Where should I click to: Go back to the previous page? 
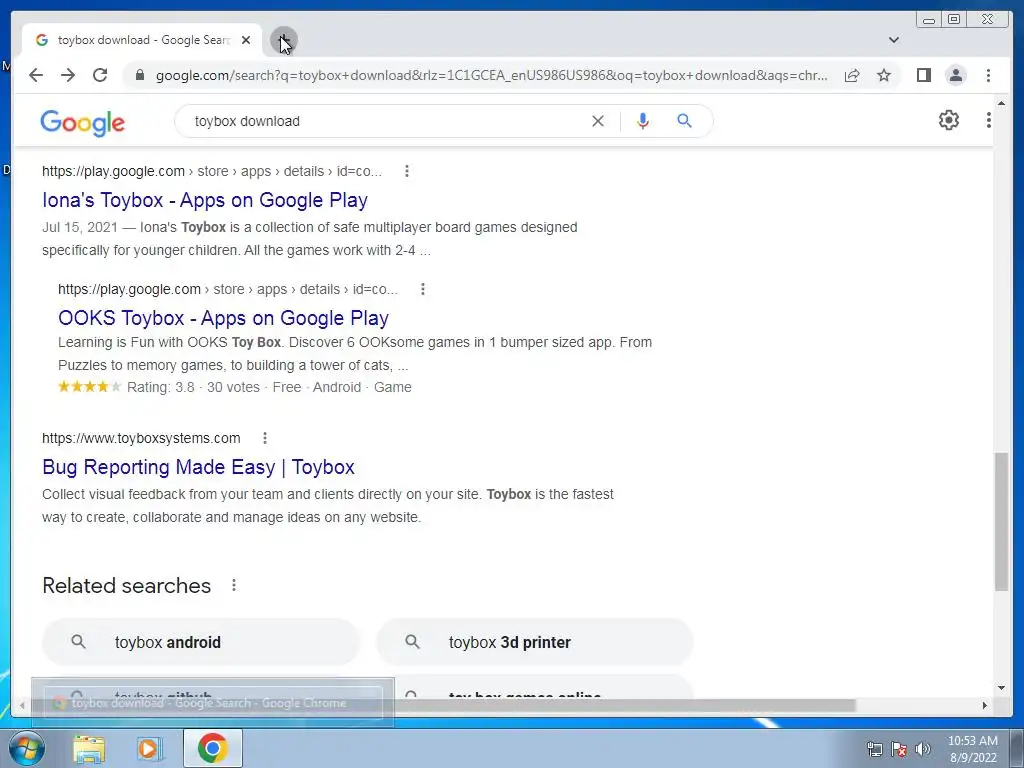(x=36, y=75)
